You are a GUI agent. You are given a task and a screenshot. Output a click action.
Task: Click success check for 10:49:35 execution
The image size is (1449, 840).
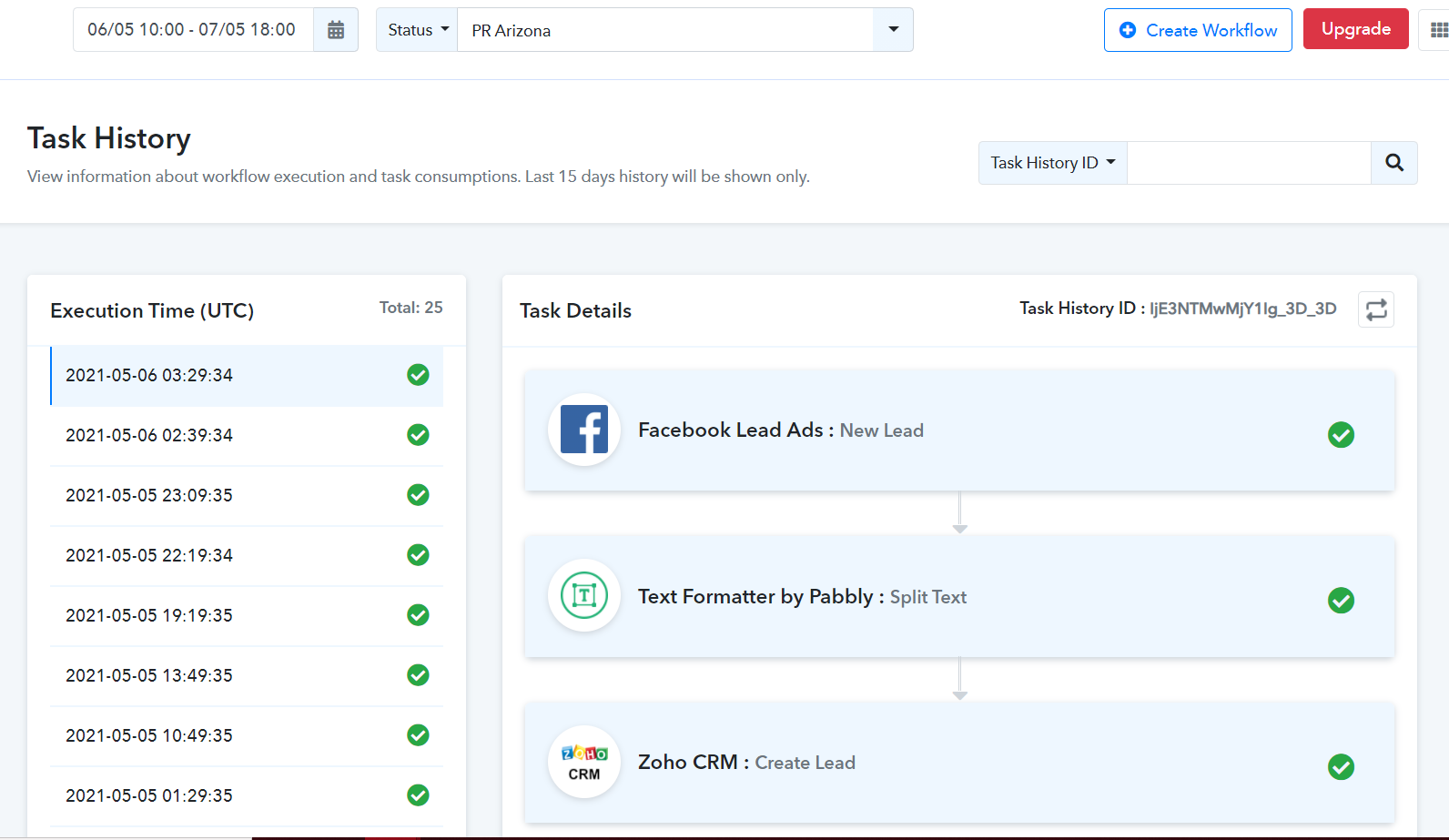[418, 735]
